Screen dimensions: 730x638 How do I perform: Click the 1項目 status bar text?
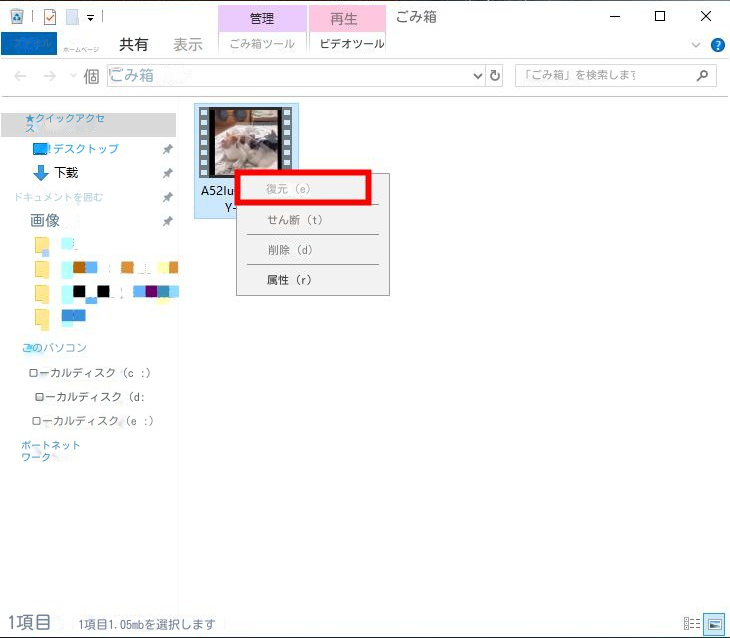point(29,623)
